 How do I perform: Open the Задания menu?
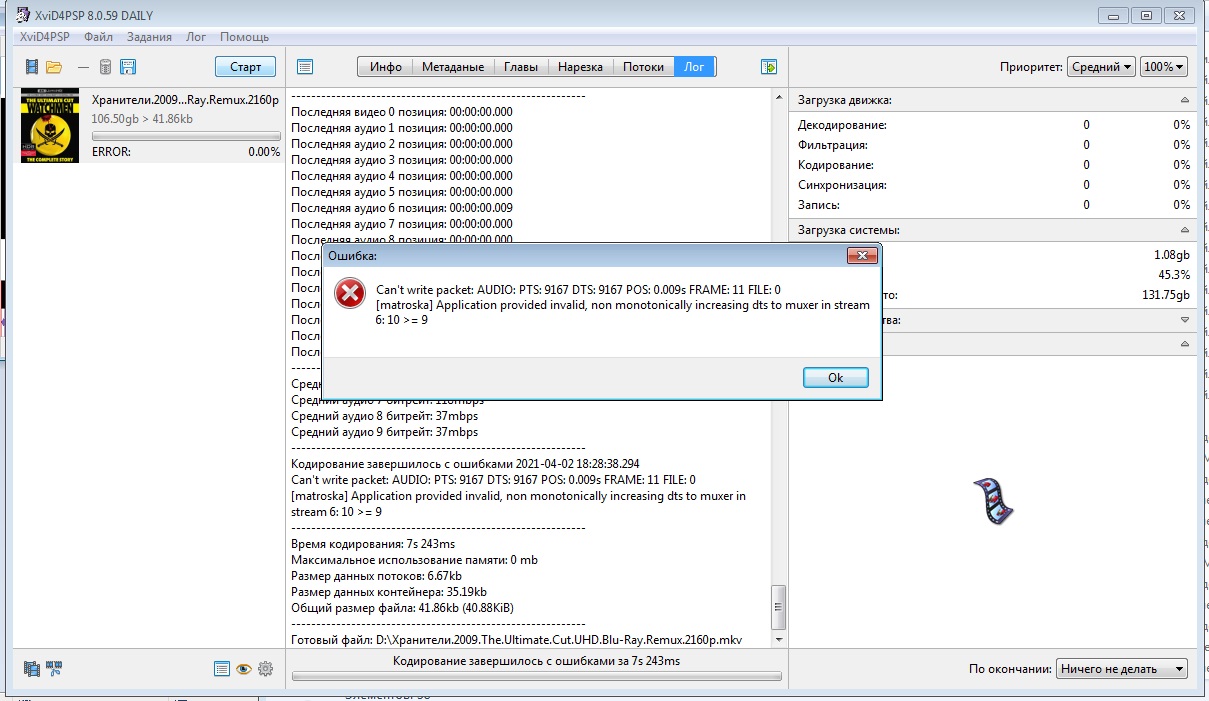(x=149, y=37)
